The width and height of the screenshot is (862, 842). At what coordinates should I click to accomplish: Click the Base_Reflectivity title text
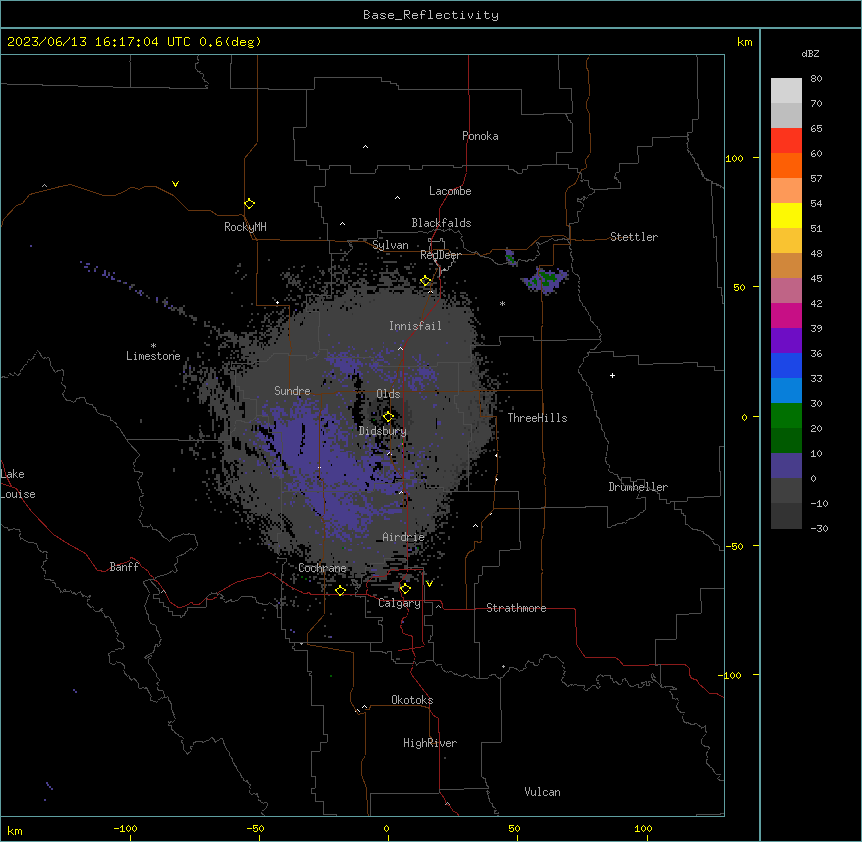(431, 15)
